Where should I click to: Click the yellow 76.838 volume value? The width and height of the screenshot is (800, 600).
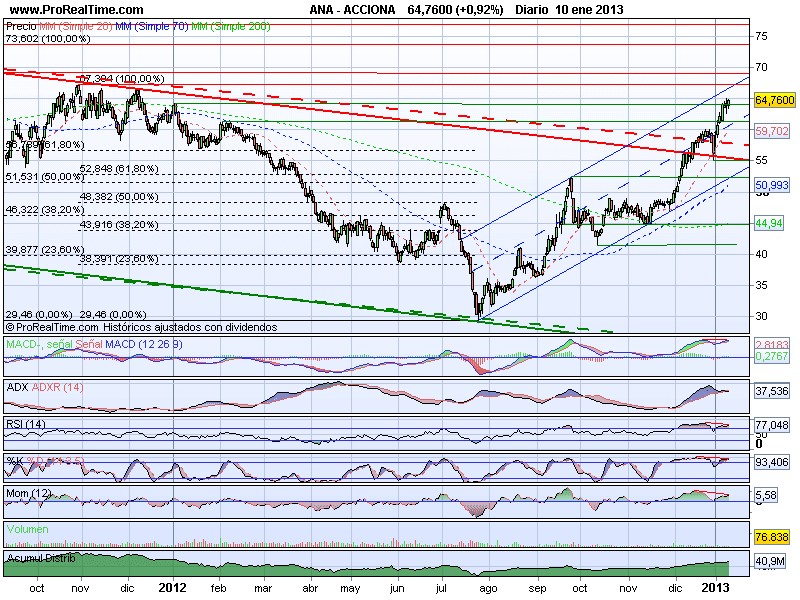[x=771, y=537]
